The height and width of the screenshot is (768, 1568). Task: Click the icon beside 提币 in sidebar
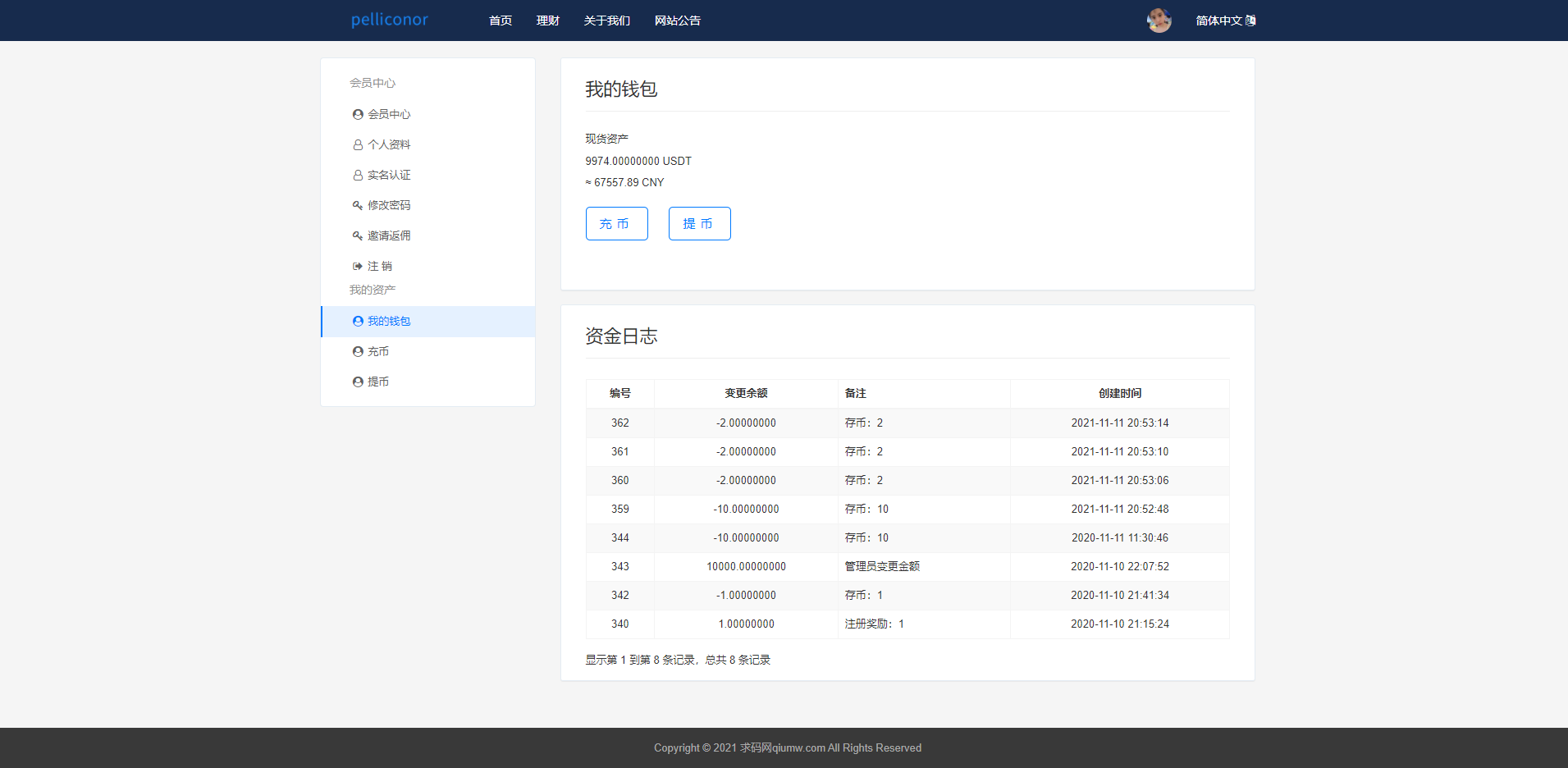pyautogui.click(x=358, y=382)
